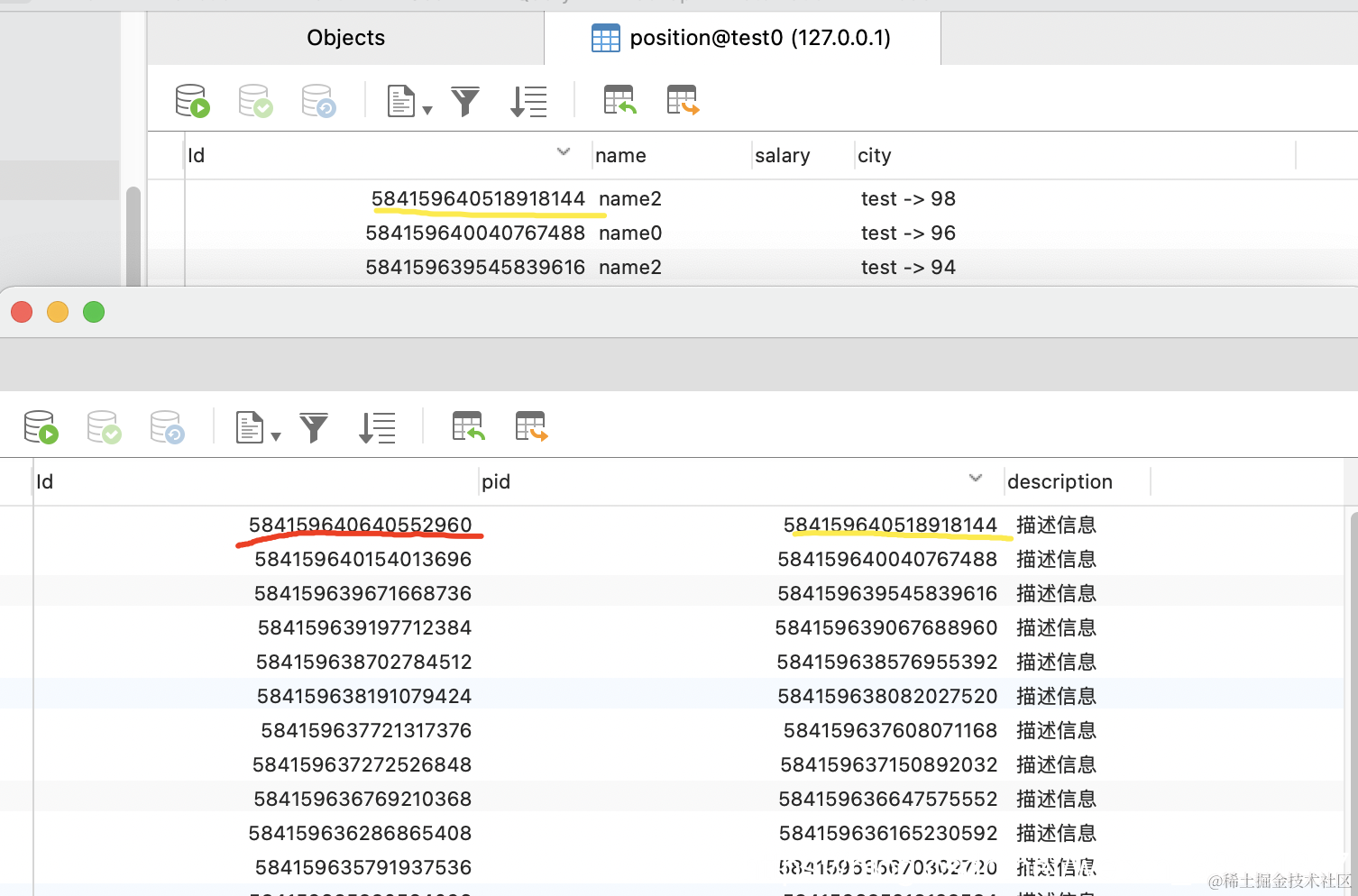Open Text document icon in position window toolbar

point(401,101)
